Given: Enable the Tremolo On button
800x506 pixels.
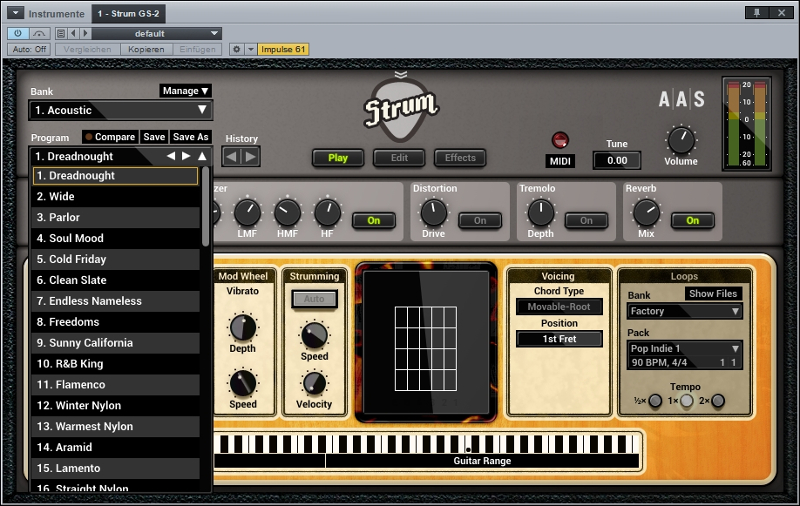Looking at the screenshot, I should pos(586,220).
